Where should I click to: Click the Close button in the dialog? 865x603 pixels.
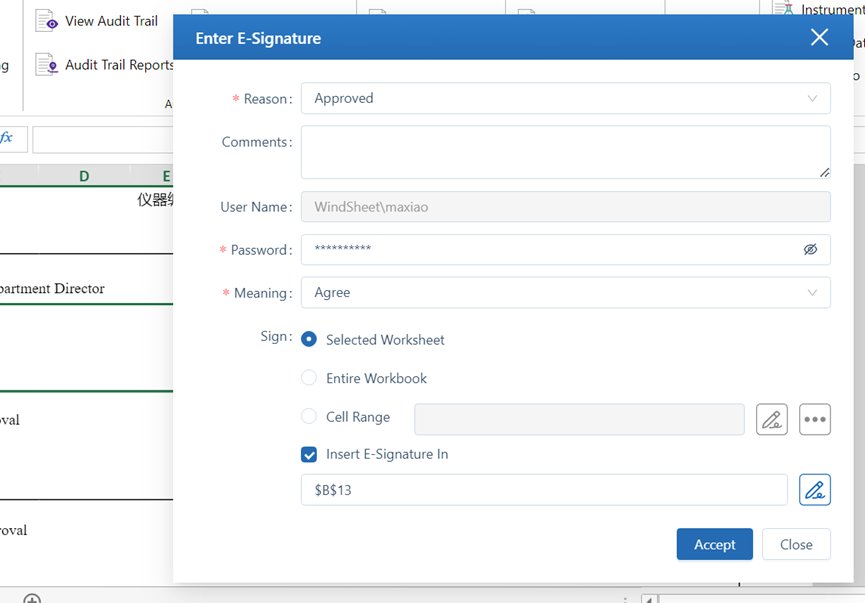pos(796,544)
